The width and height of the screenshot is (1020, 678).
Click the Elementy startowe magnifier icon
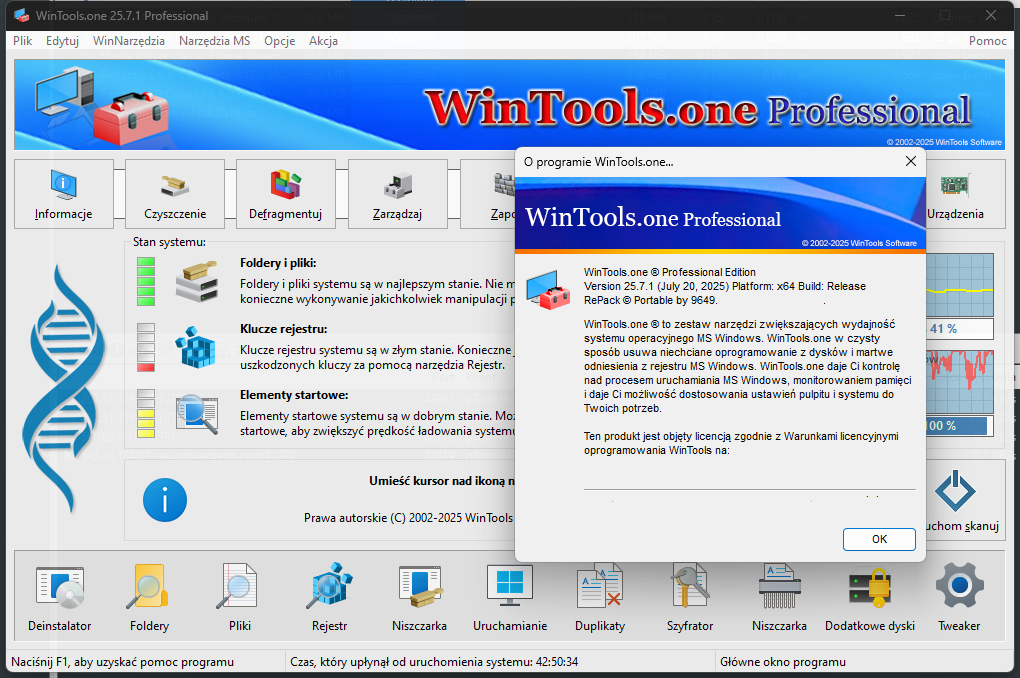click(196, 414)
